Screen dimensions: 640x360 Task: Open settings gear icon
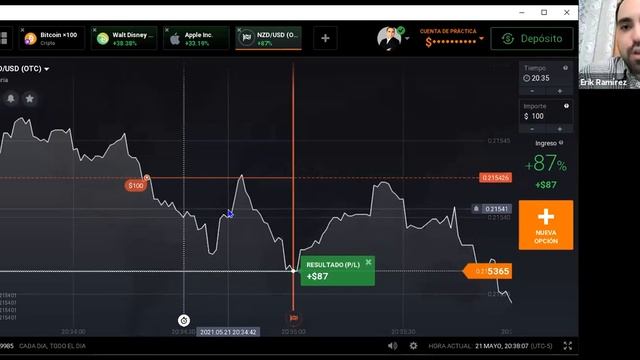[x=413, y=346]
